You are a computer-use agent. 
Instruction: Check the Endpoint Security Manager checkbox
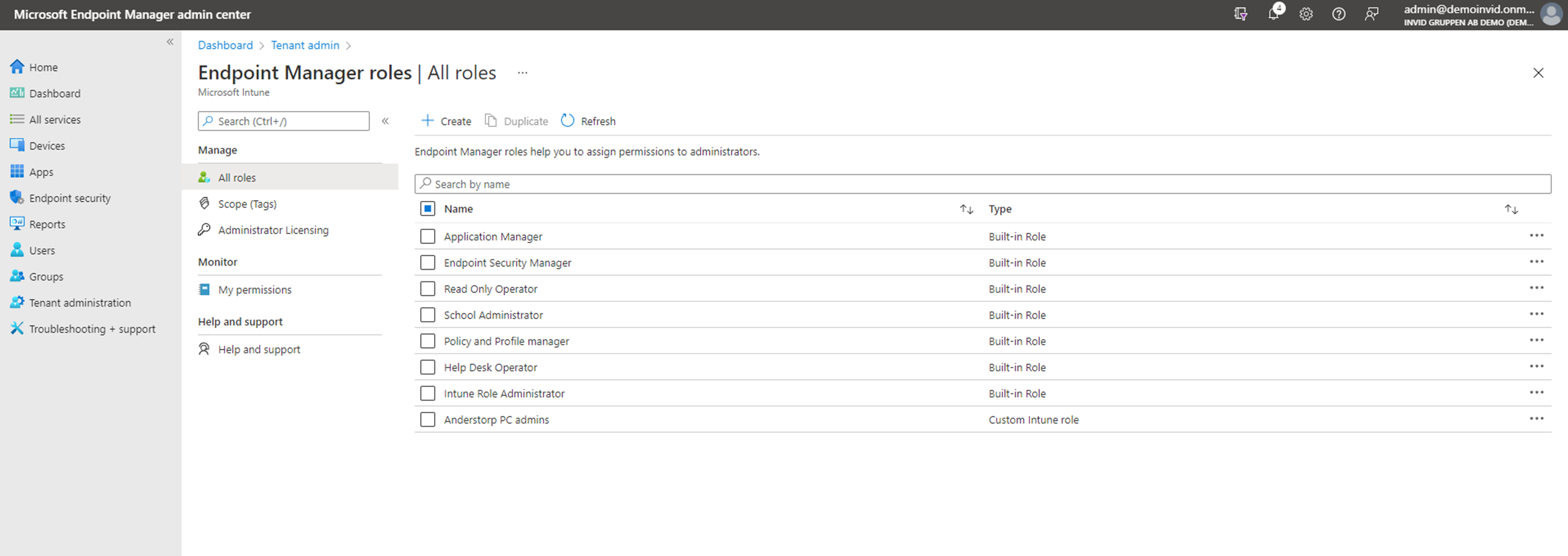tap(428, 262)
